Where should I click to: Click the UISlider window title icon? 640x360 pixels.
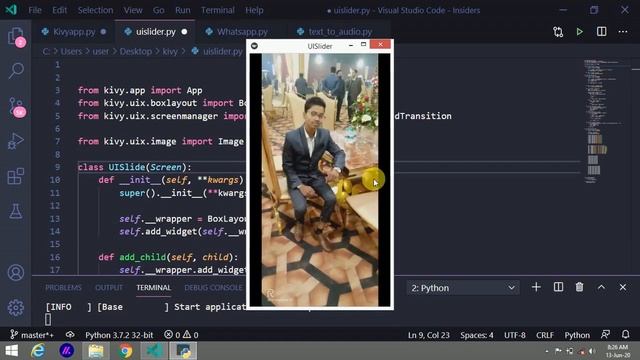pos(254,46)
